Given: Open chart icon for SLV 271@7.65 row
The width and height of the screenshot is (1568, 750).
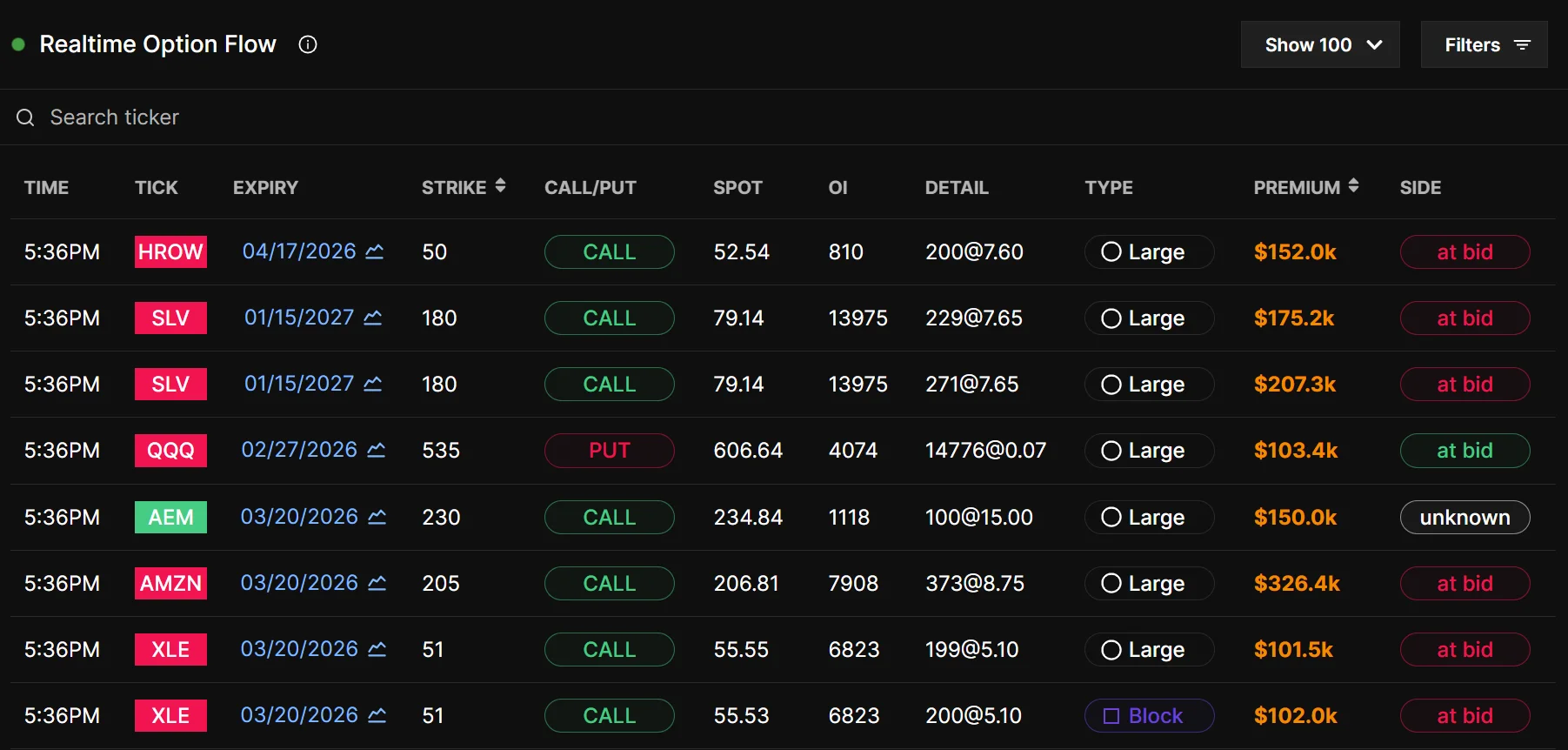Looking at the screenshot, I should [x=373, y=384].
